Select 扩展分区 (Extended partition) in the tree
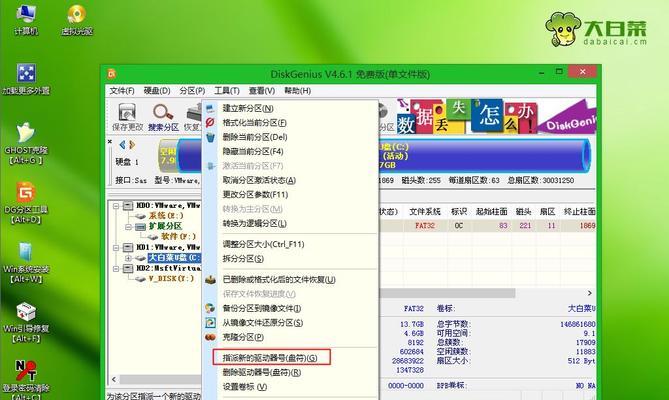The width and height of the screenshot is (669, 400). [164, 225]
